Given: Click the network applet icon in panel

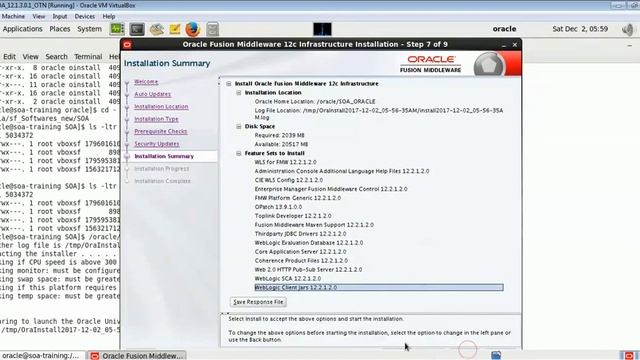Looking at the screenshot, I should point(322,29).
